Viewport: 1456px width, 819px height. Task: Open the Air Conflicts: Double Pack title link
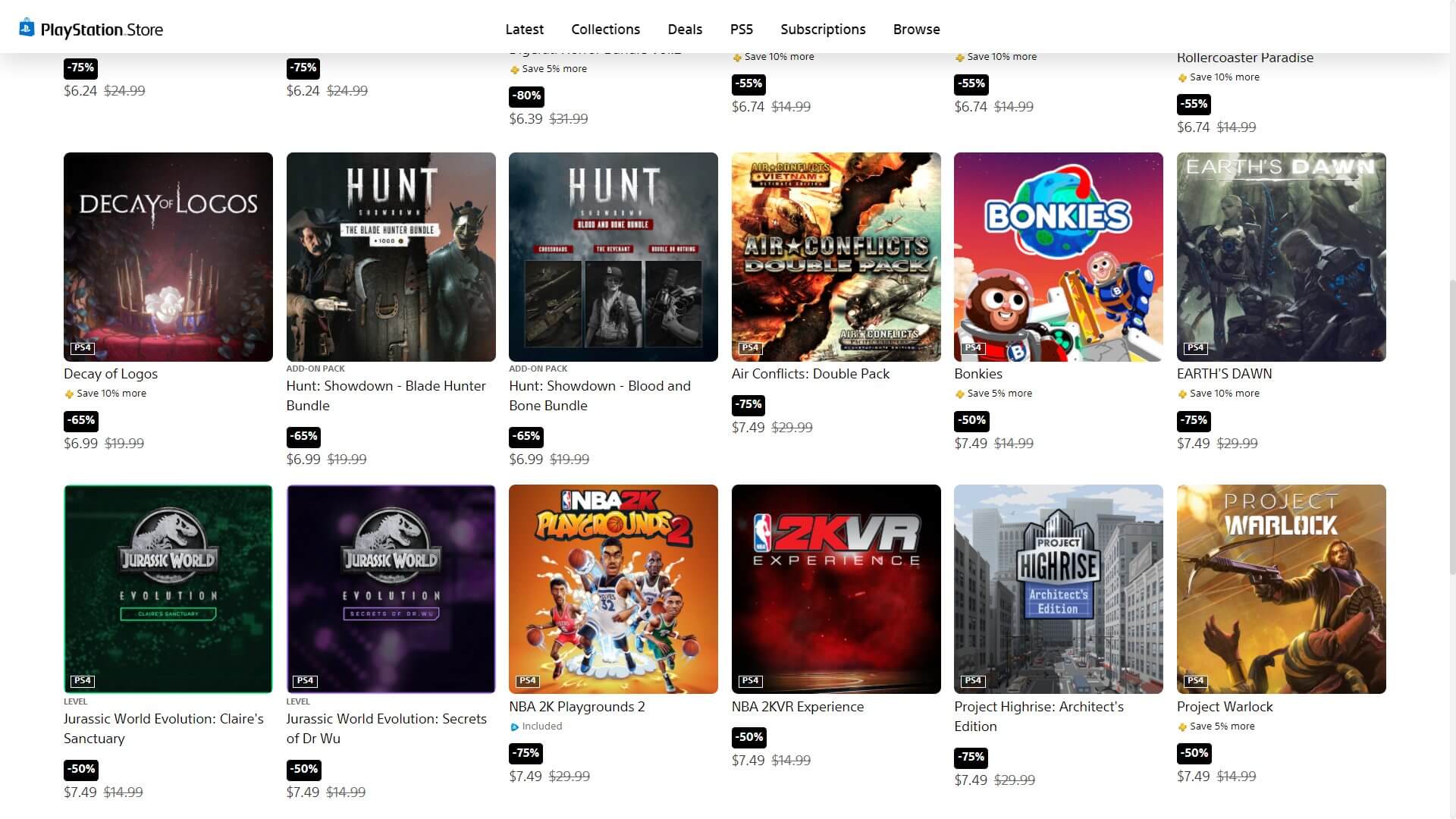click(810, 374)
